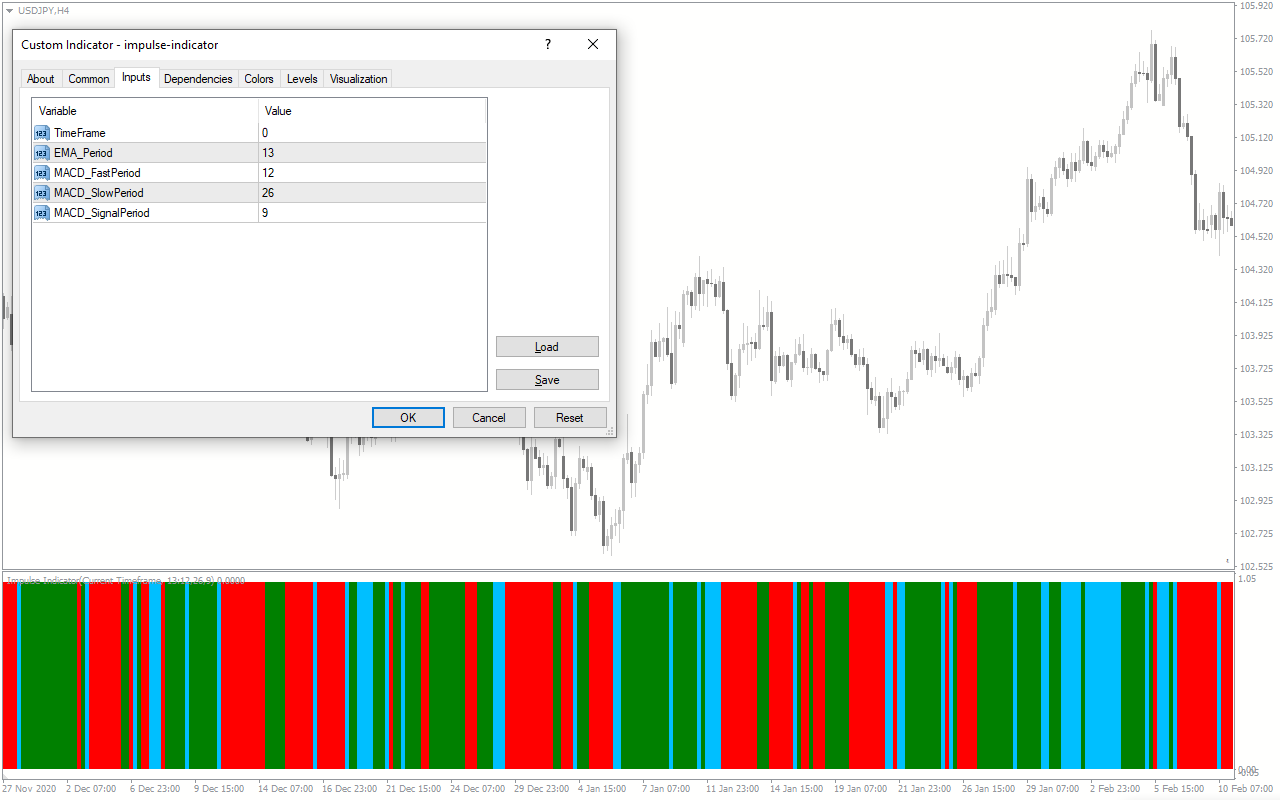Select the MACD_SignalPeriod variable icon
Screen dimensions: 1280x800
[41, 213]
